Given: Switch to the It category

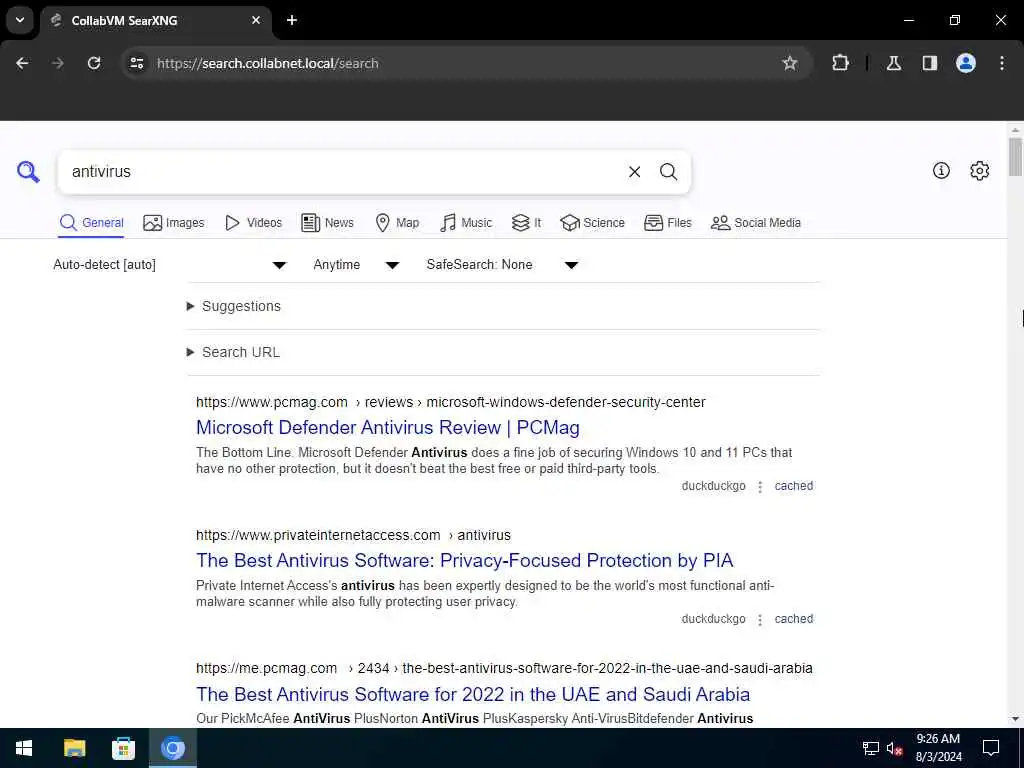Looking at the screenshot, I should click(526, 223).
